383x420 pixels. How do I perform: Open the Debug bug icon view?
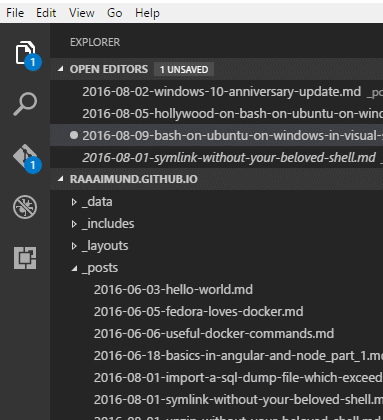(x=25, y=207)
